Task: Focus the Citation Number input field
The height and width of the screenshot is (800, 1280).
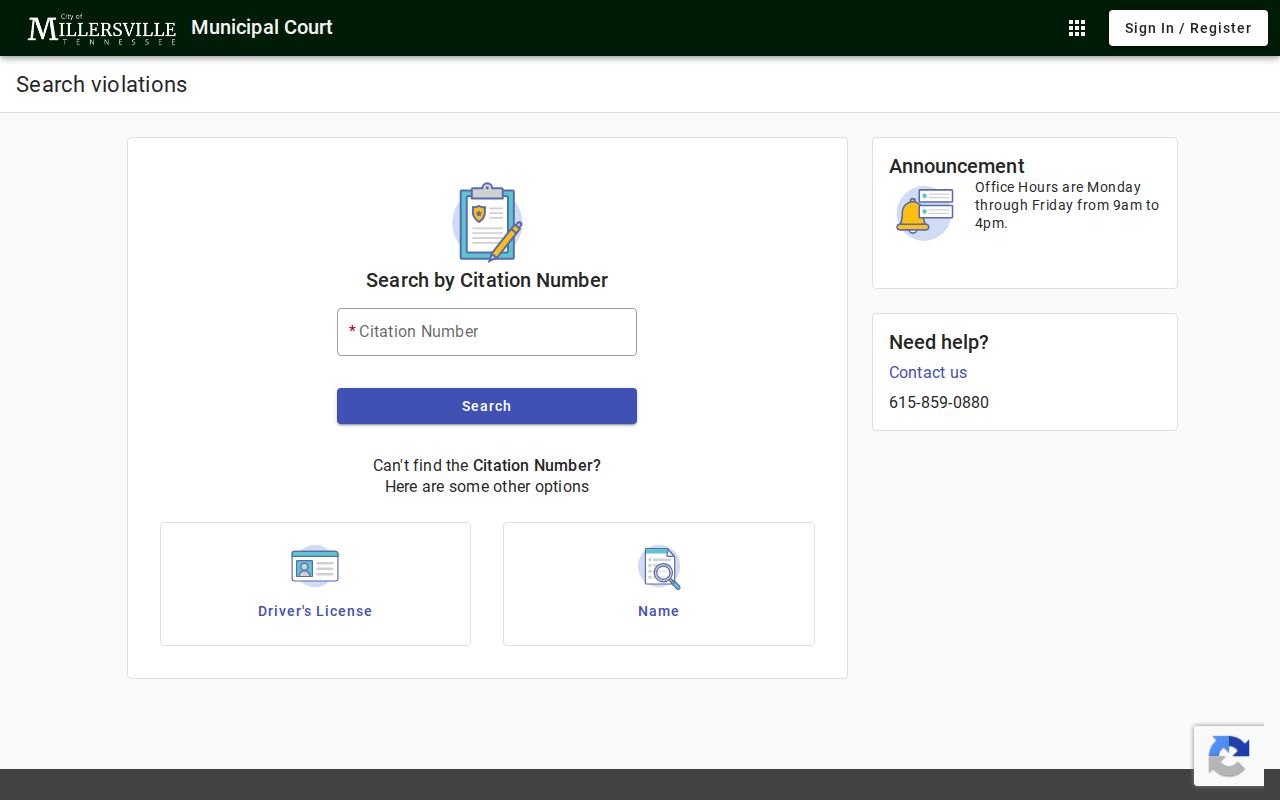Action: (487, 332)
